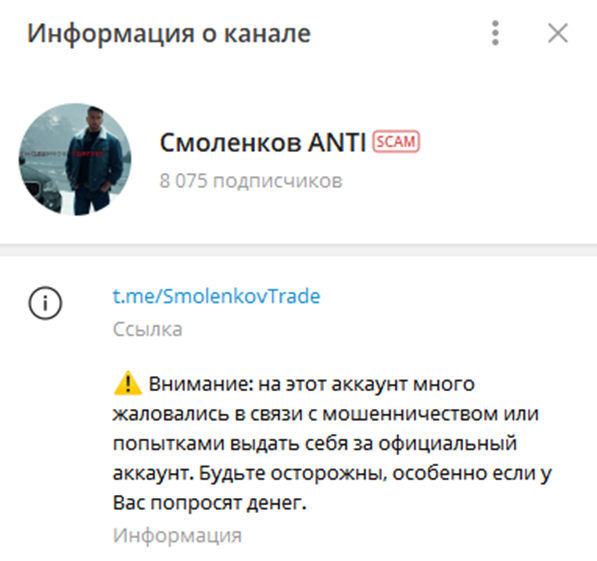The image size is (597, 561).
Task: Click the line about официальный account
Action: pyautogui.click(x=315, y=444)
